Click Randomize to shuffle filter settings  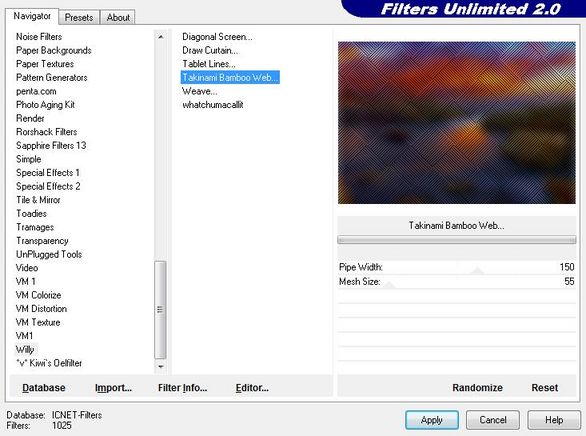pyautogui.click(x=477, y=388)
